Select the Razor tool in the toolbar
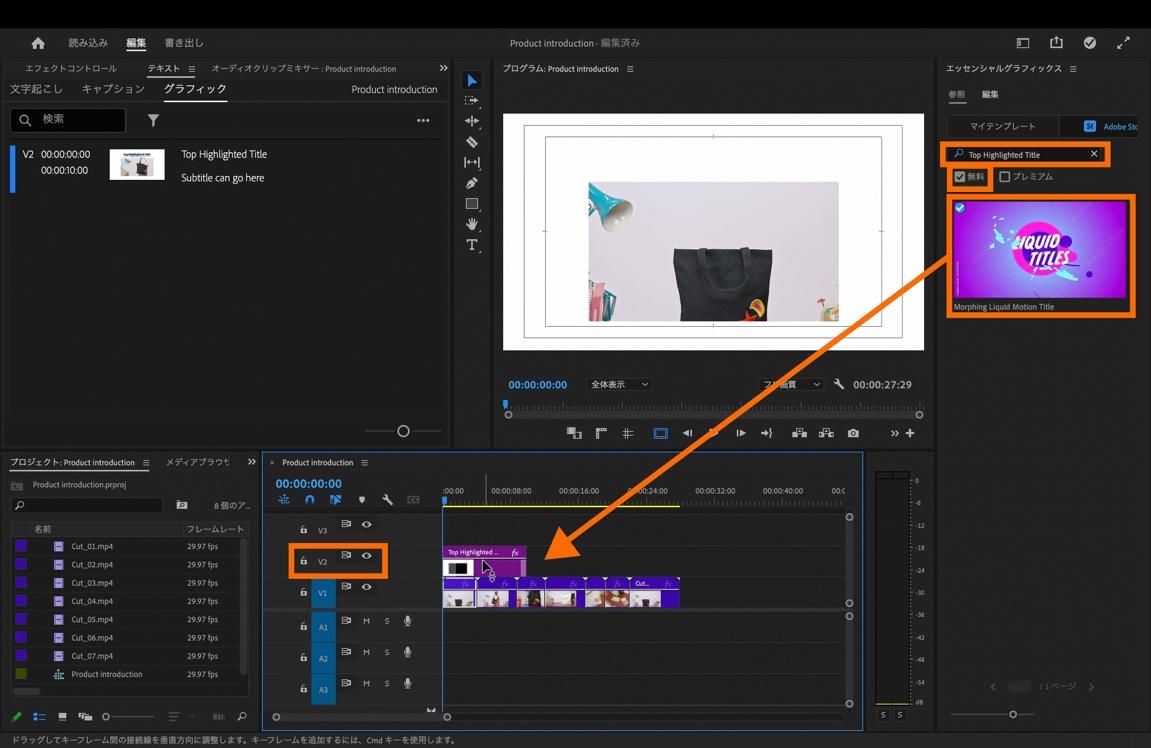Screen dimensions: 1151x748 click(x=472, y=142)
